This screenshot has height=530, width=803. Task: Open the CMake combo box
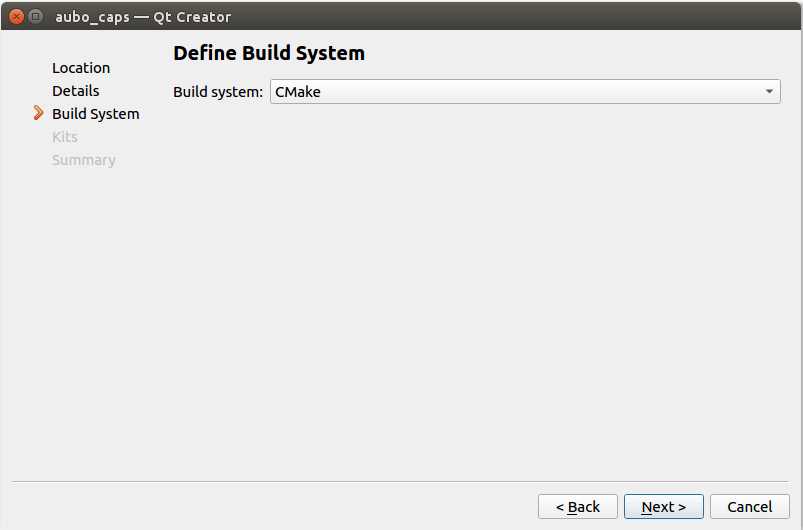[x=525, y=92]
